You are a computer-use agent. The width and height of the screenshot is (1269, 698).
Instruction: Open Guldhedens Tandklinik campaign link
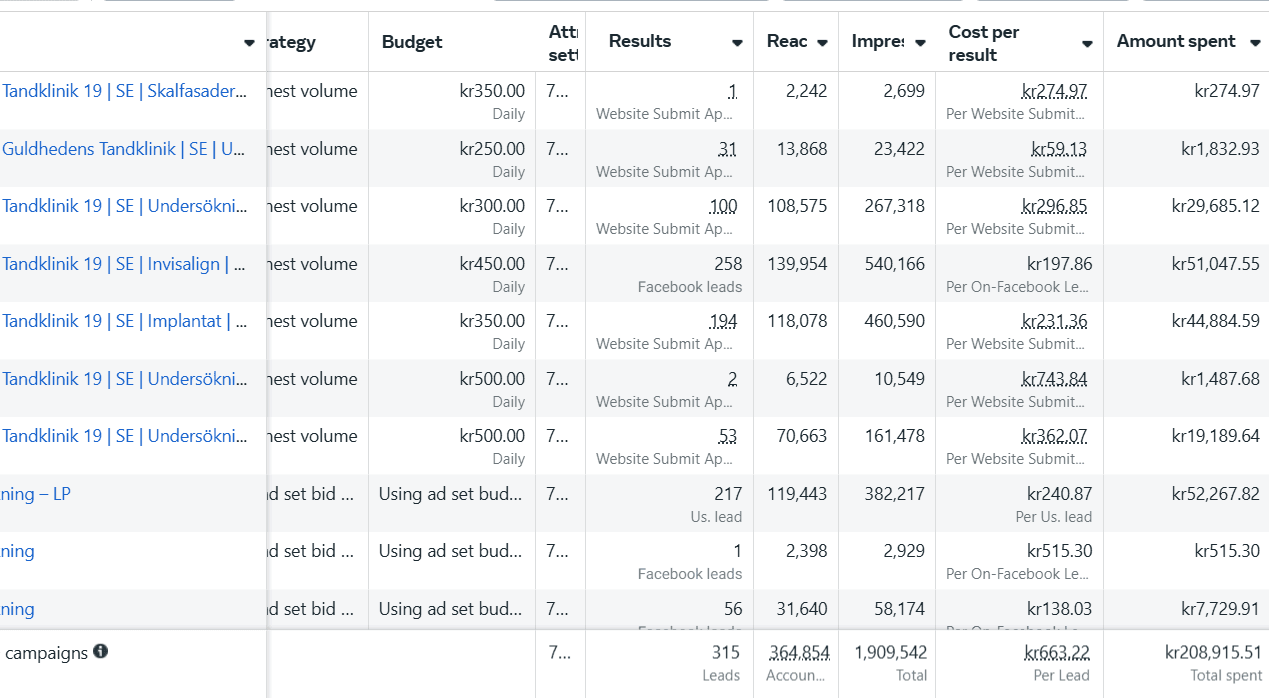click(124, 149)
